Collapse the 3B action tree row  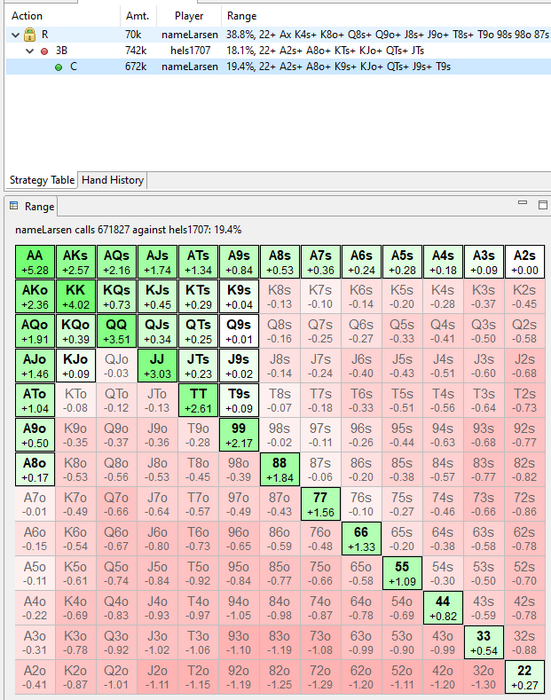click(30, 51)
